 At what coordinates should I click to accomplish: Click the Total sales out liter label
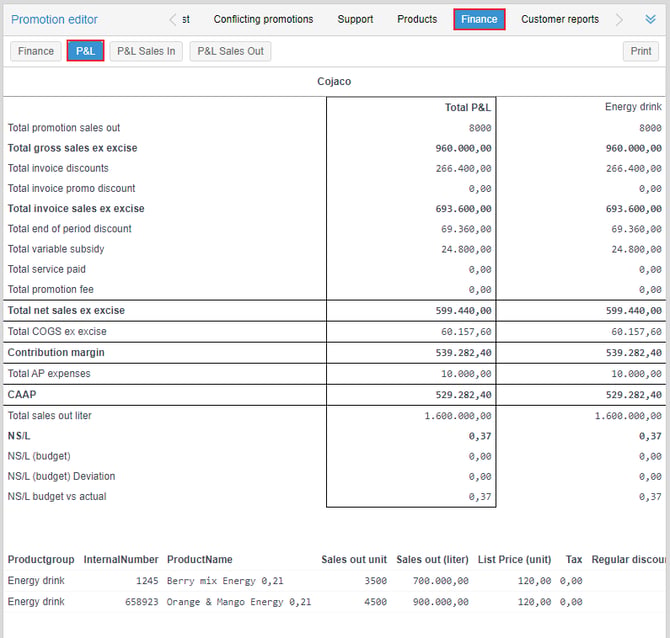point(50,415)
